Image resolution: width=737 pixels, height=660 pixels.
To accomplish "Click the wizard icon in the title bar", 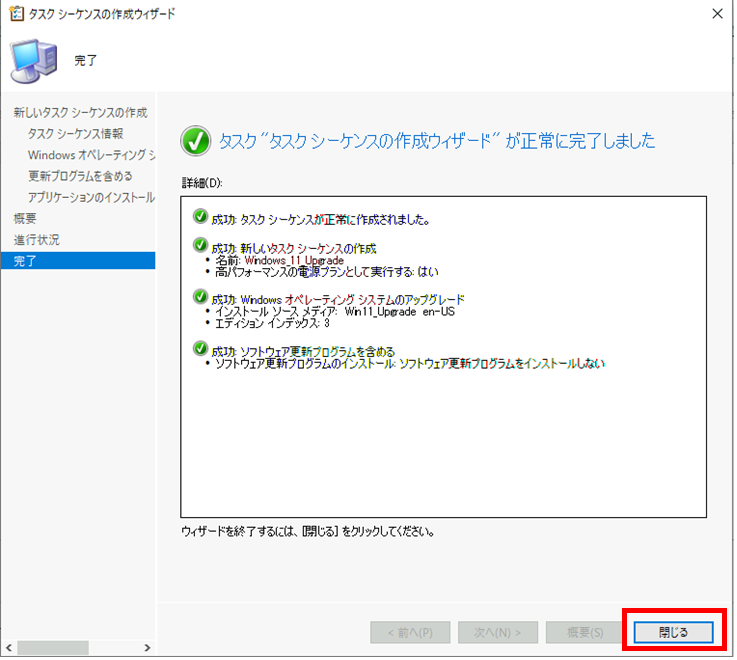I will tap(16, 14).
